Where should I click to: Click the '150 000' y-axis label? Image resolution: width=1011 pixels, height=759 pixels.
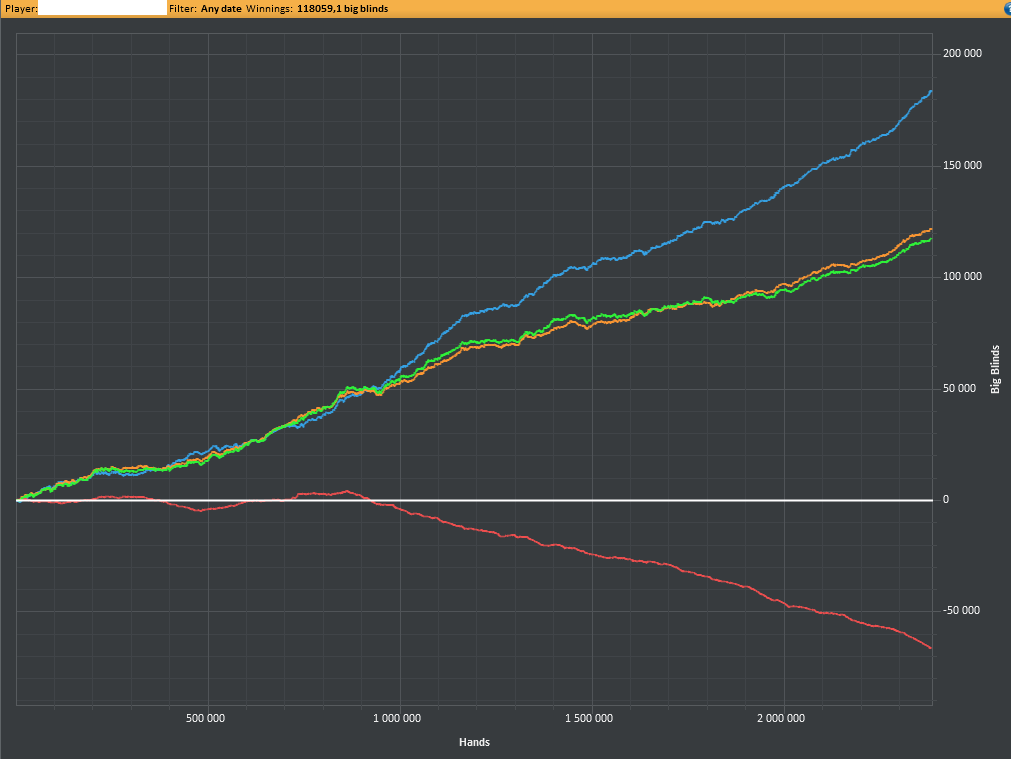(x=962, y=166)
